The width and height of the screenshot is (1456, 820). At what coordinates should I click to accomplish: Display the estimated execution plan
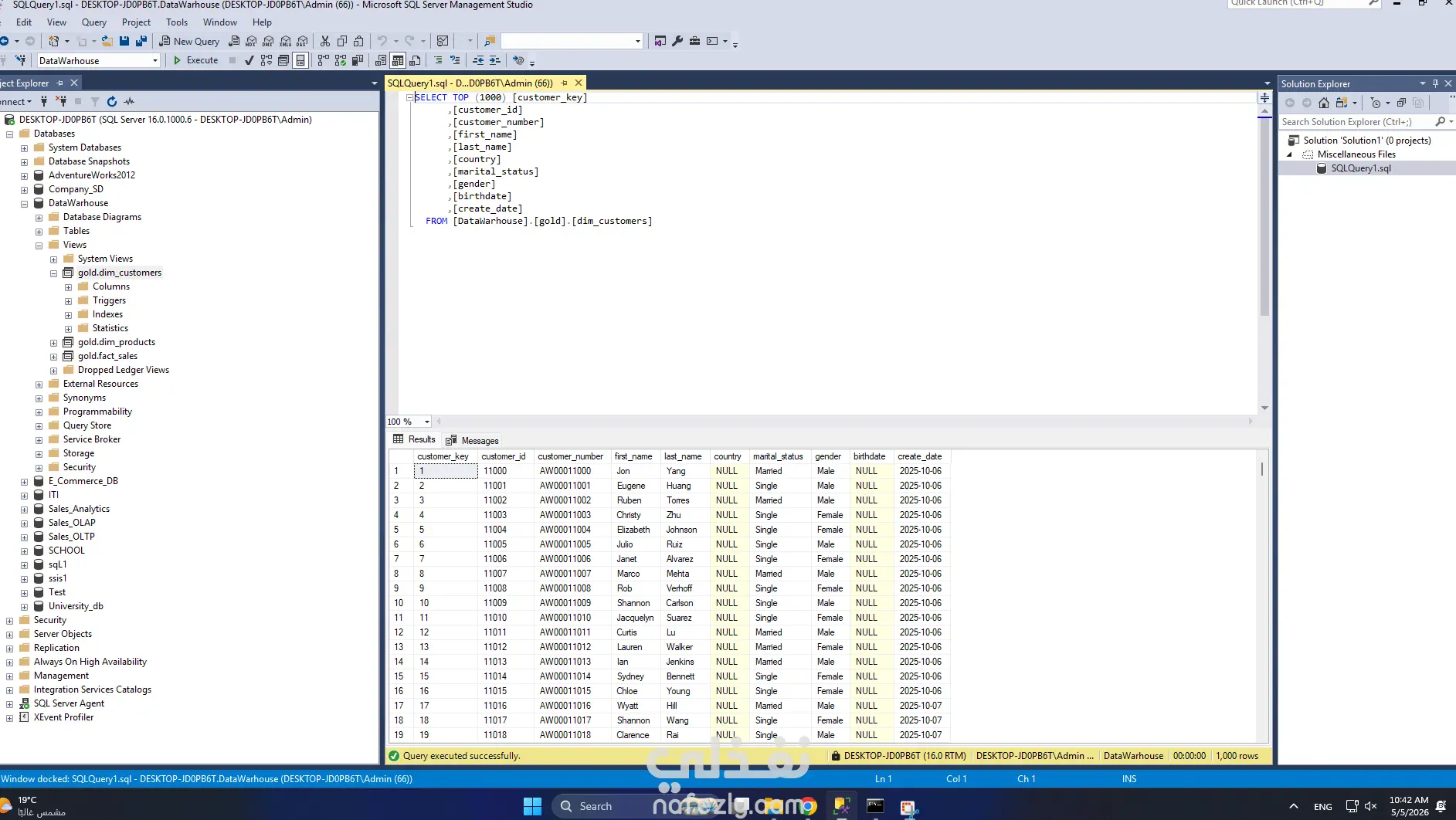pos(266,60)
